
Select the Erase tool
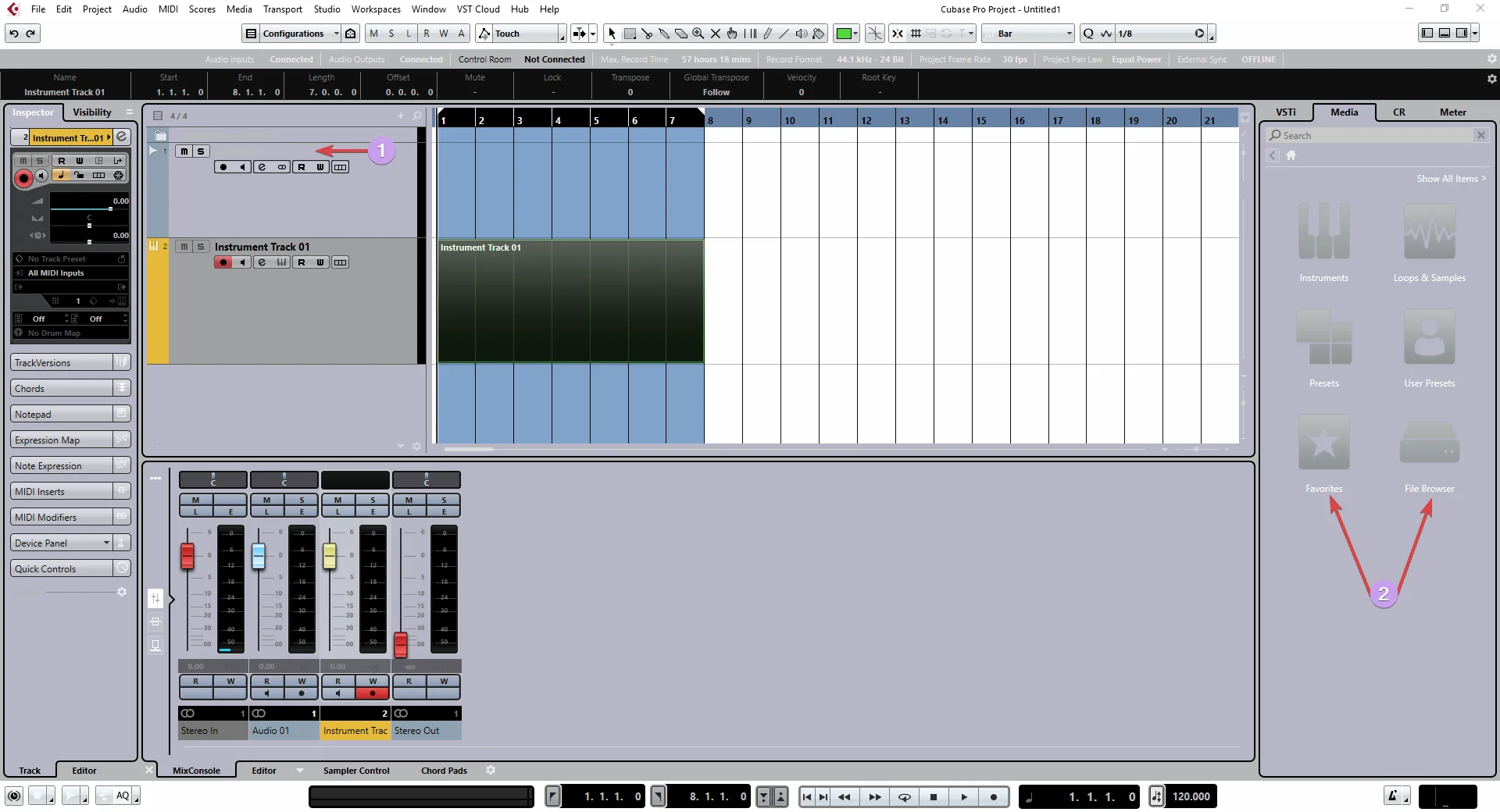(x=681, y=34)
